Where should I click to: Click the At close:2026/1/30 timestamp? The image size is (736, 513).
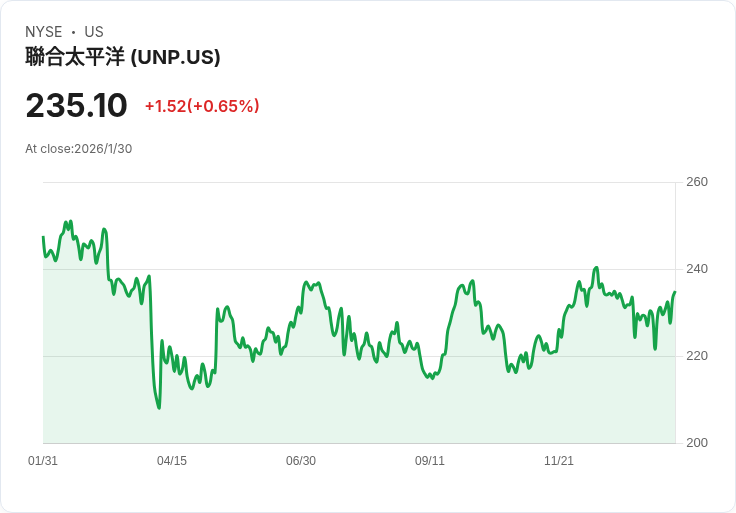pos(79,149)
